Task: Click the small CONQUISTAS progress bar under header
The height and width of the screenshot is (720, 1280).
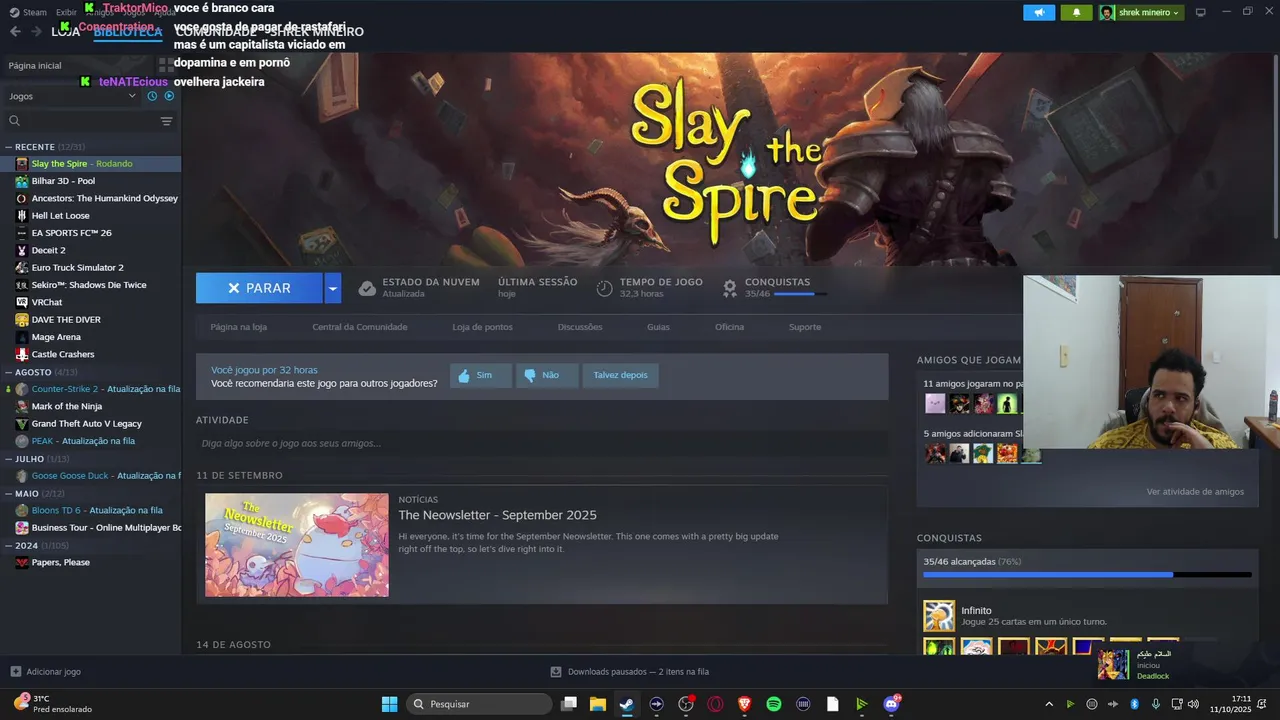Action: click(x=800, y=294)
